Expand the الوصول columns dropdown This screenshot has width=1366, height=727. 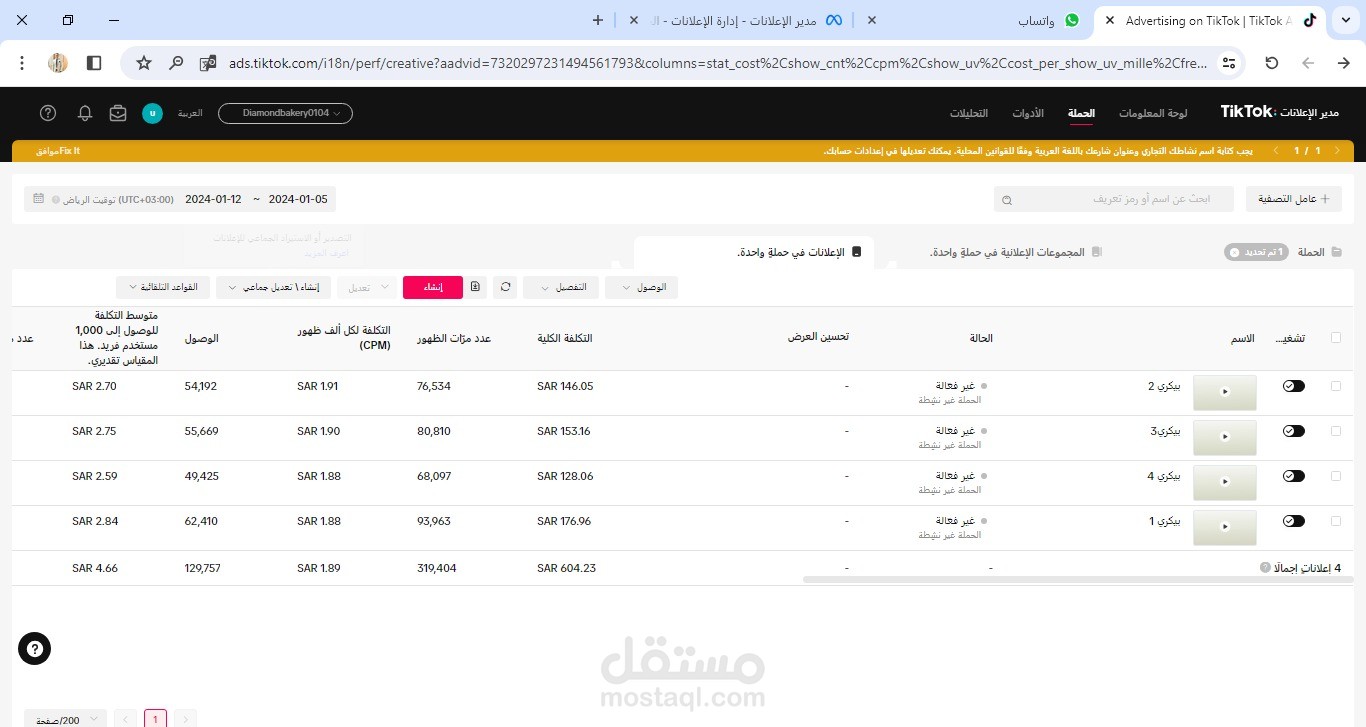coord(642,287)
